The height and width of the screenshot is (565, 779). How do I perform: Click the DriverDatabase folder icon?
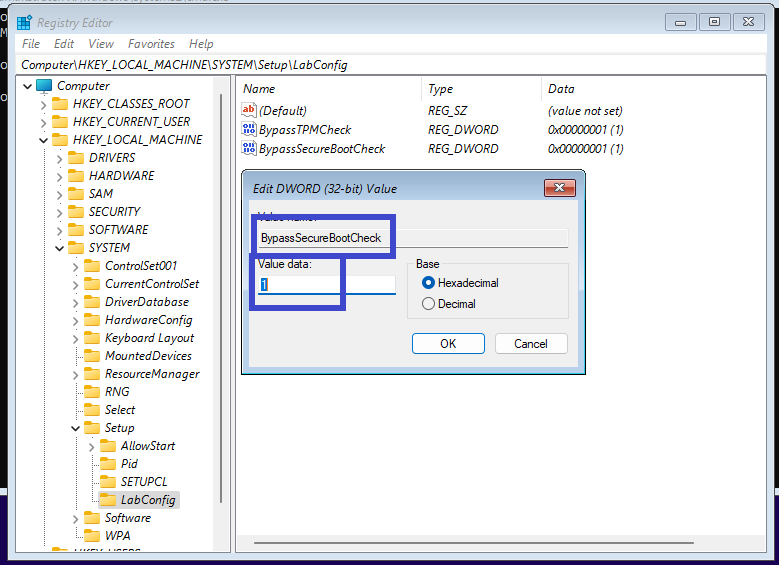click(x=91, y=302)
